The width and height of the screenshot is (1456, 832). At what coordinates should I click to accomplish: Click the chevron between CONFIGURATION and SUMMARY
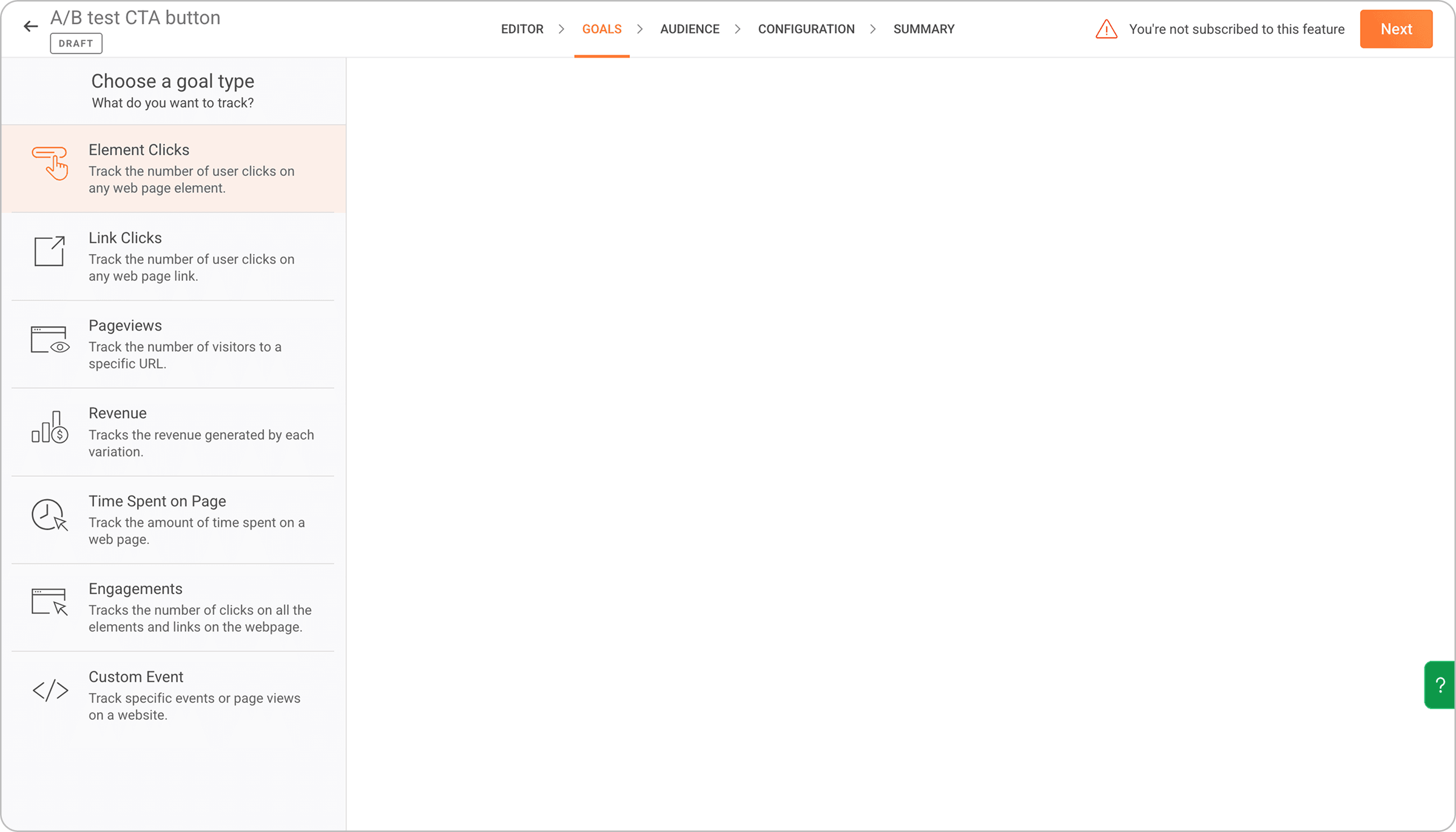pos(872,29)
